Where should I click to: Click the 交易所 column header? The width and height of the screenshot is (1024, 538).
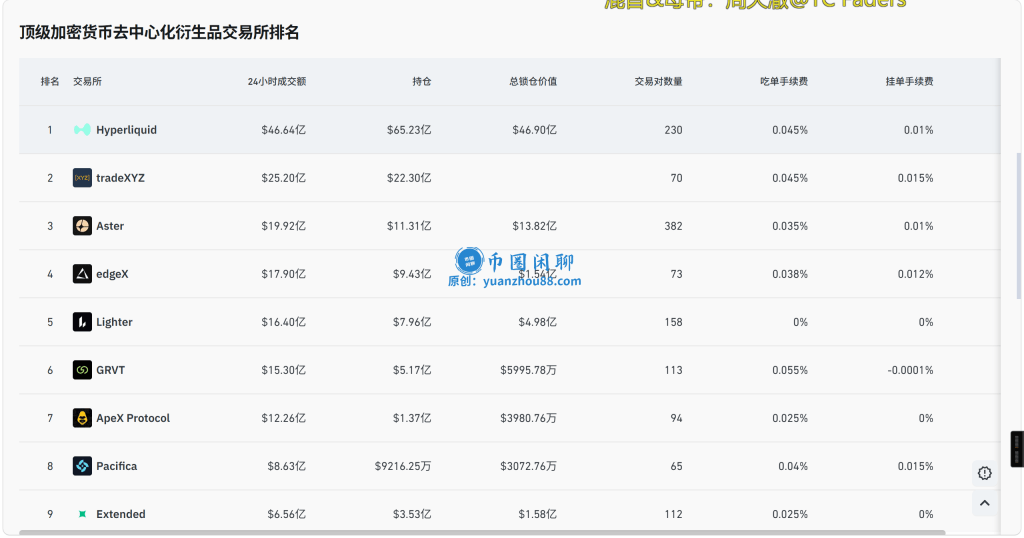click(x=87, y=82)
